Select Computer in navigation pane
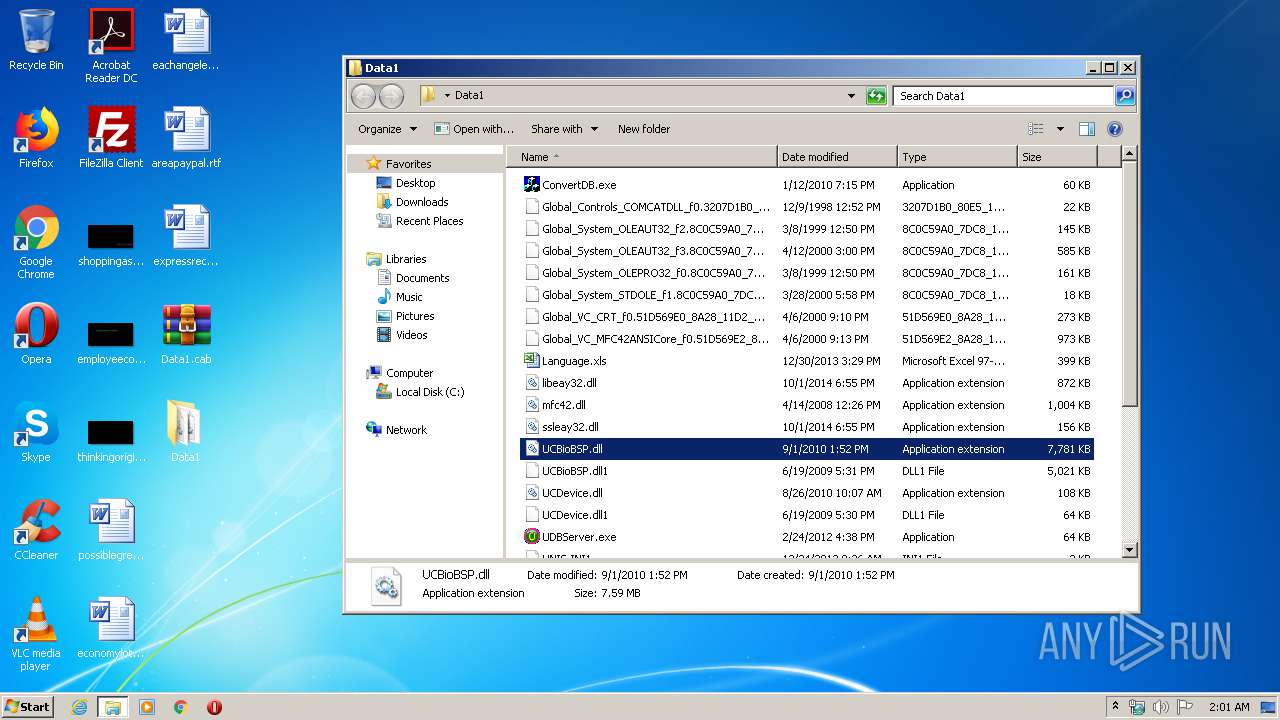This screenshot has height=720, width=1280. (x=400, y=373)
